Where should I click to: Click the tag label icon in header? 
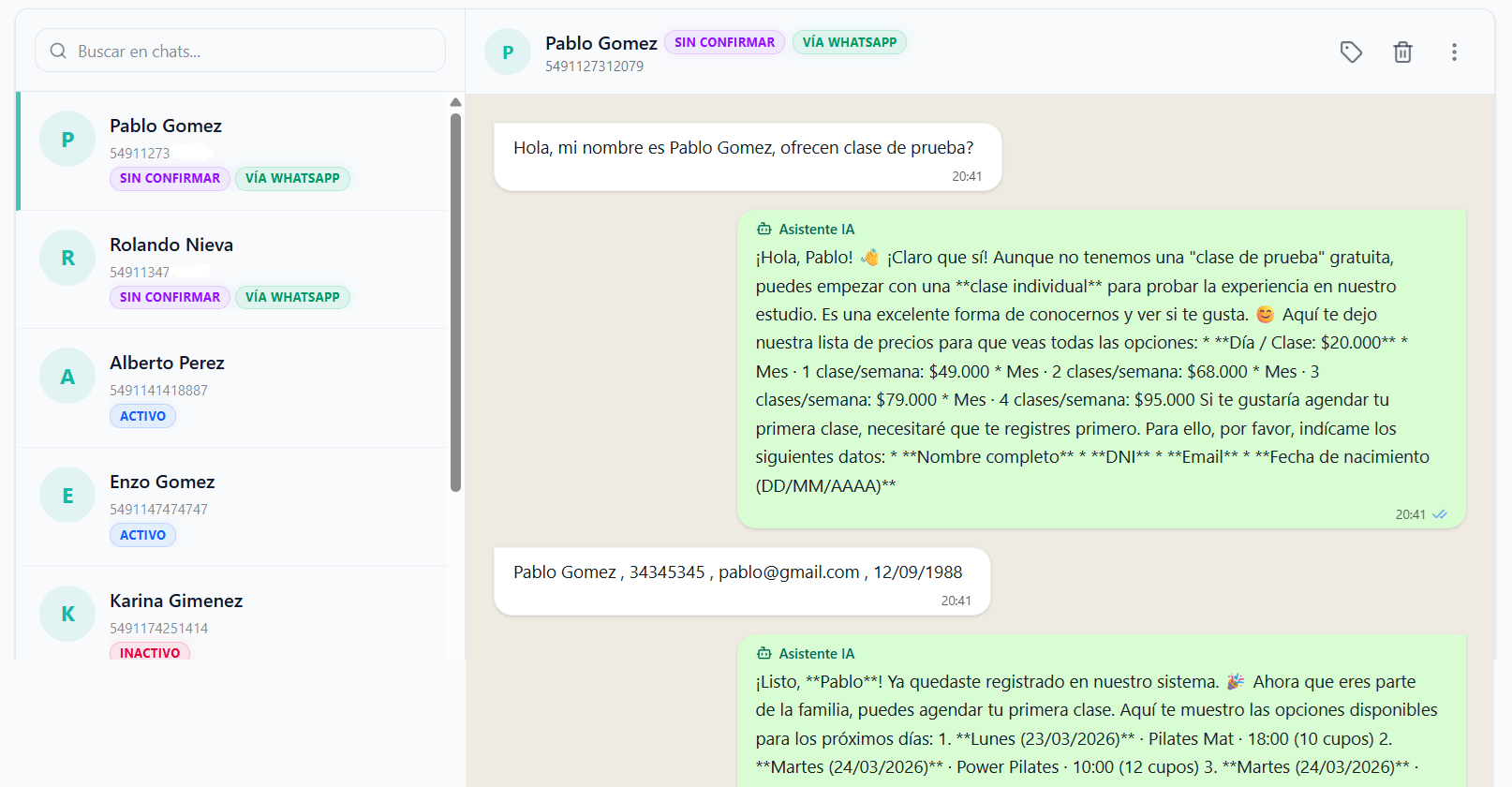[1351, 52]
